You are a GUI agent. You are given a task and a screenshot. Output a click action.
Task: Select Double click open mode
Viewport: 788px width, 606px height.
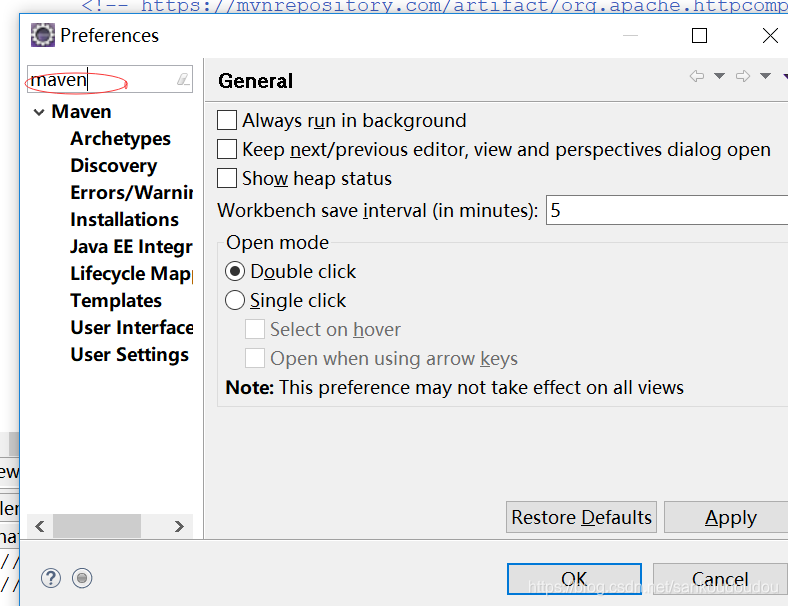235,271
